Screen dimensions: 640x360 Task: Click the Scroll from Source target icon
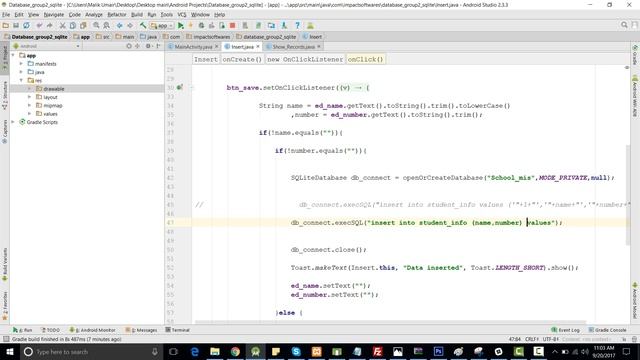[x=129, y=46]
